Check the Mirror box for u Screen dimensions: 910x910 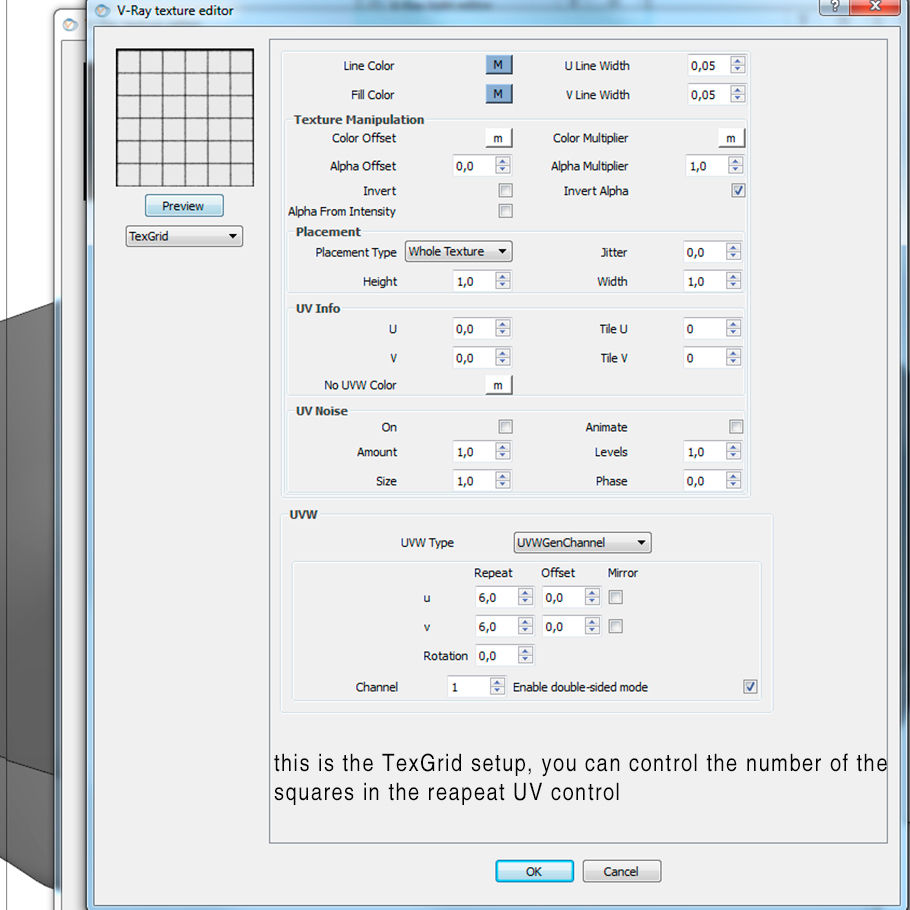click(616, 597)
